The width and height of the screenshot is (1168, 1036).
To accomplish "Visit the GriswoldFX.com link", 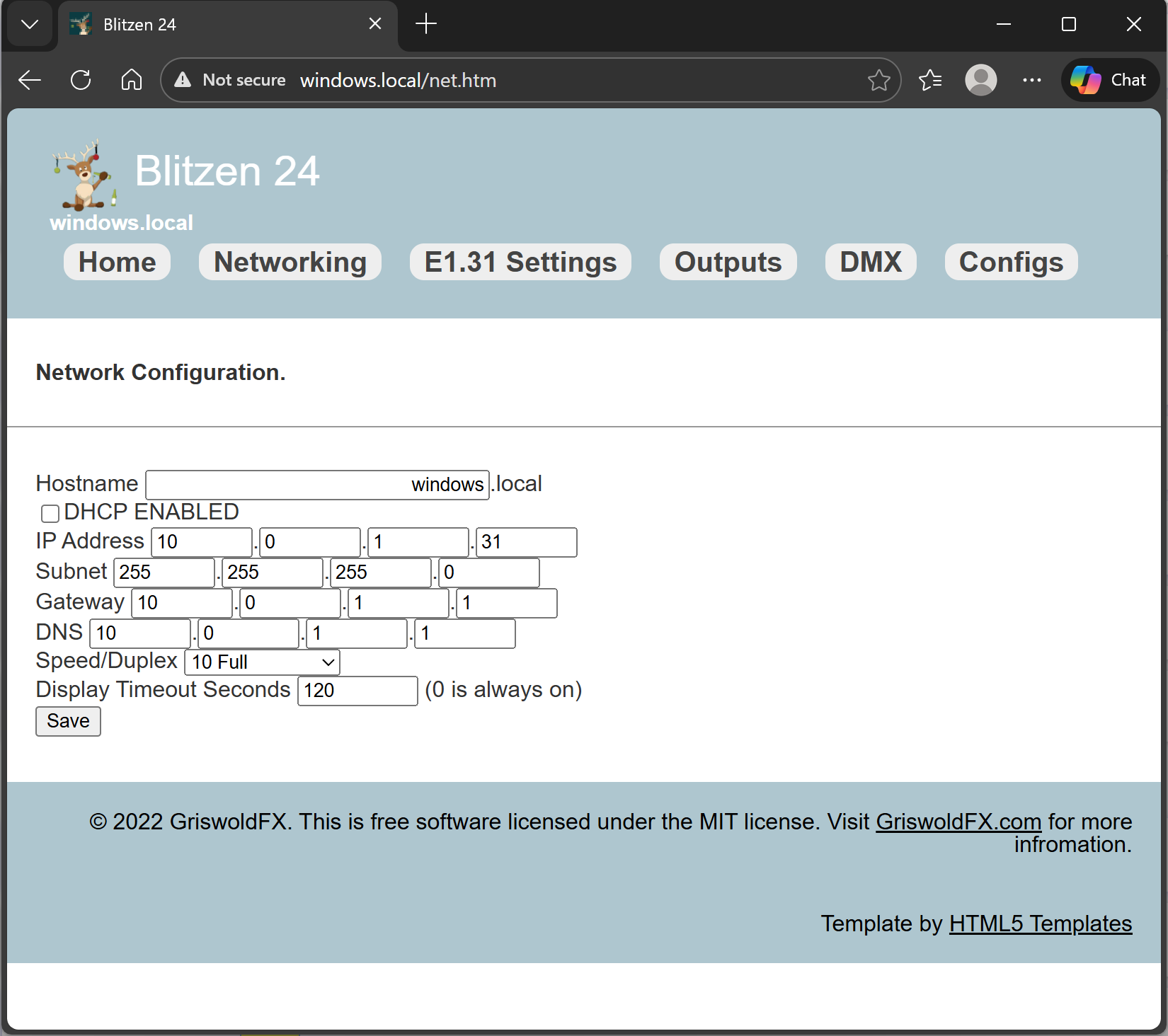I will click(x=958, y=822).
